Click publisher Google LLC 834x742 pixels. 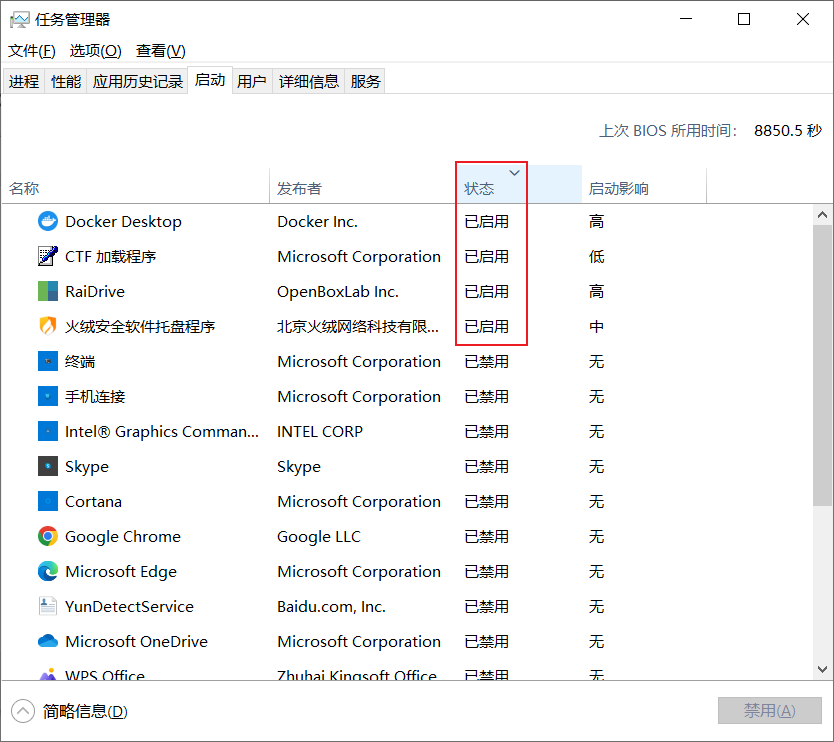(319, 536)
